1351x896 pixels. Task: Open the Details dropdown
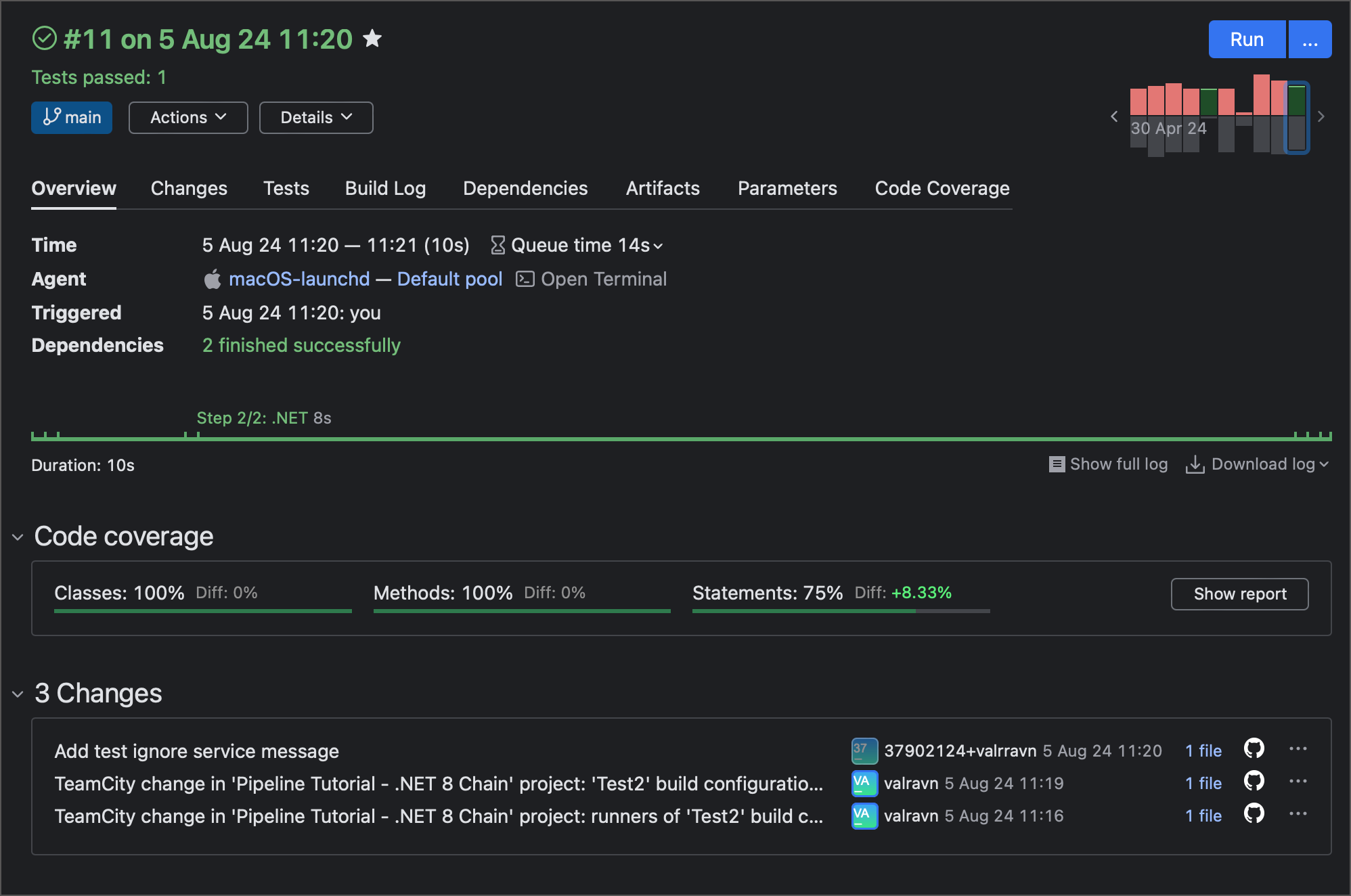[315, 117]
